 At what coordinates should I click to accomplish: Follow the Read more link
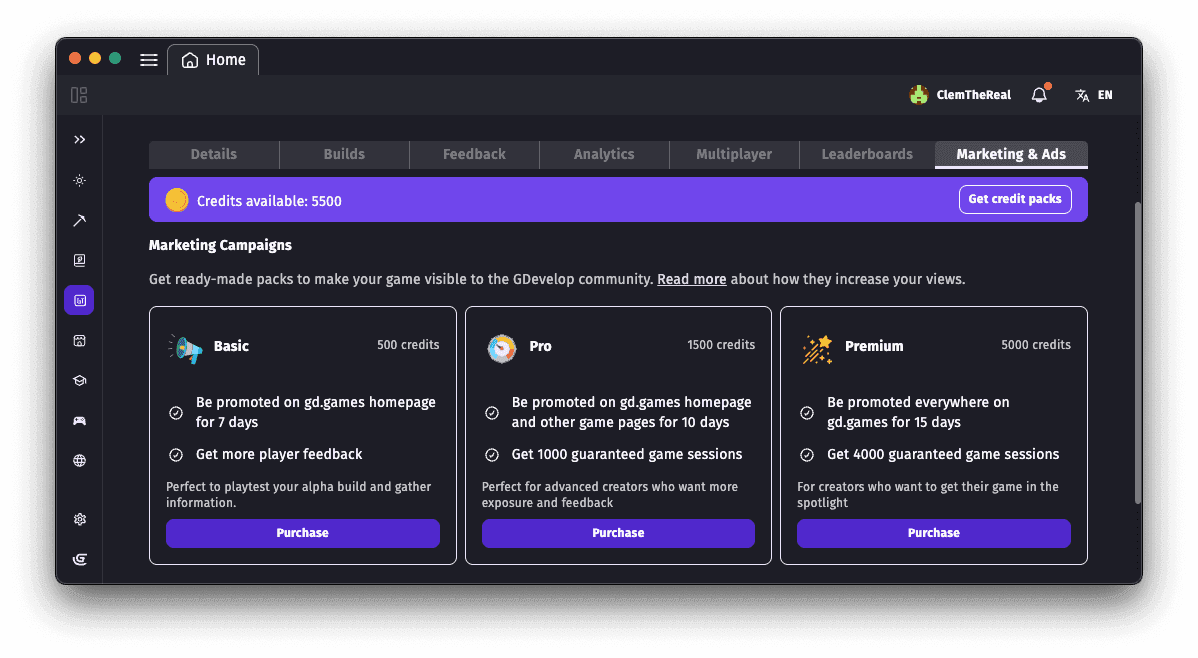(691, 279)
